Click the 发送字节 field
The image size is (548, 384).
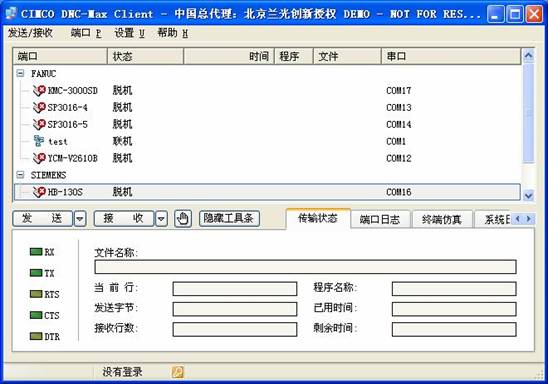235,309
